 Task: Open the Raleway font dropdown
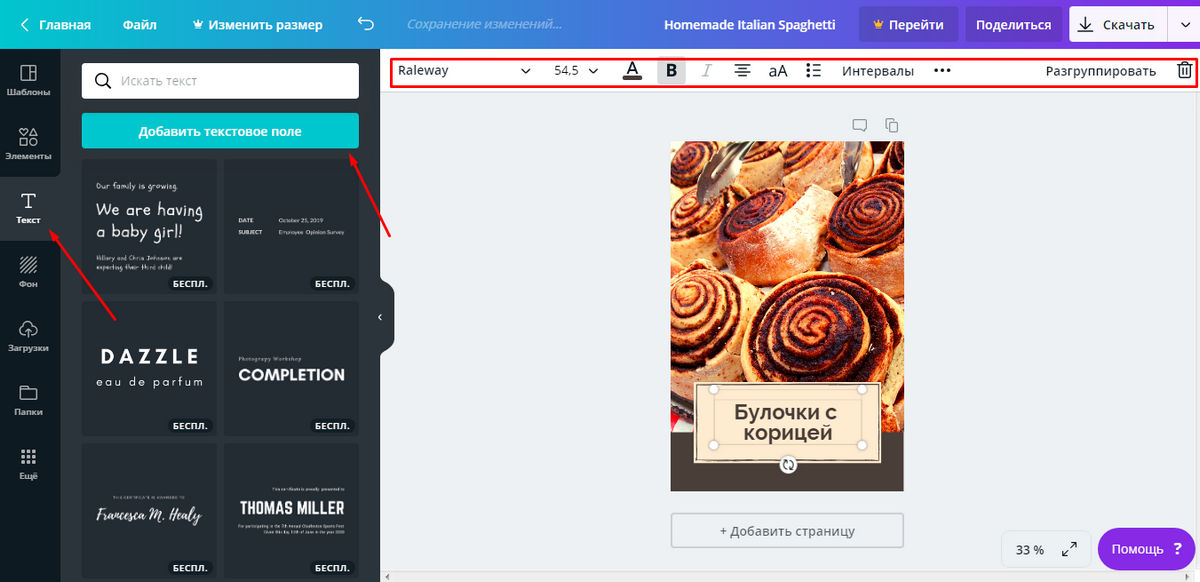click(464, 71)
